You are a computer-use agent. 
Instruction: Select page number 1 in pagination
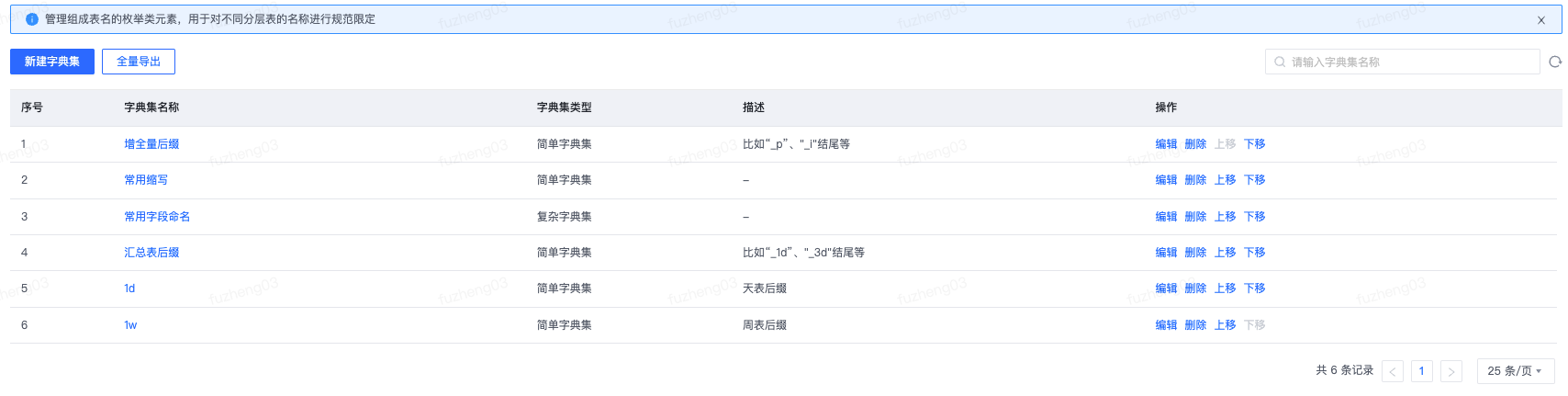tap(1422, 371)
